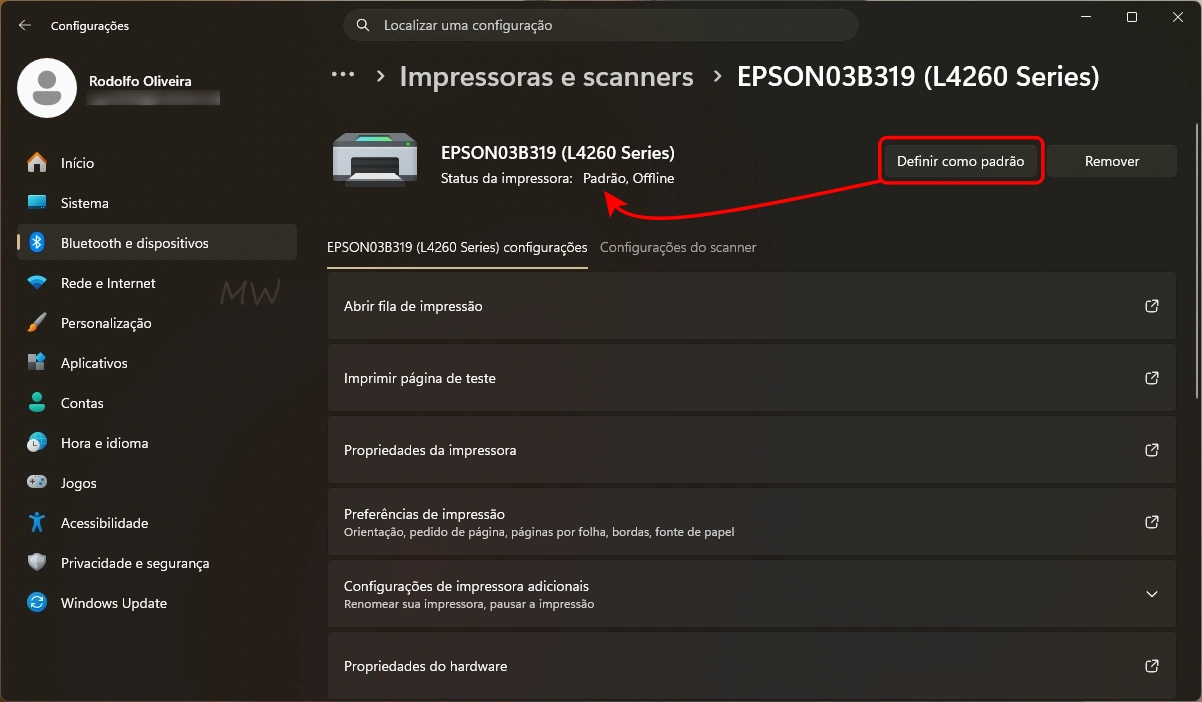Click the Bluetooth icon in sidebar
Image resolution: width=1202 pixels, height=702 pixels.
(x=37, y=243)
